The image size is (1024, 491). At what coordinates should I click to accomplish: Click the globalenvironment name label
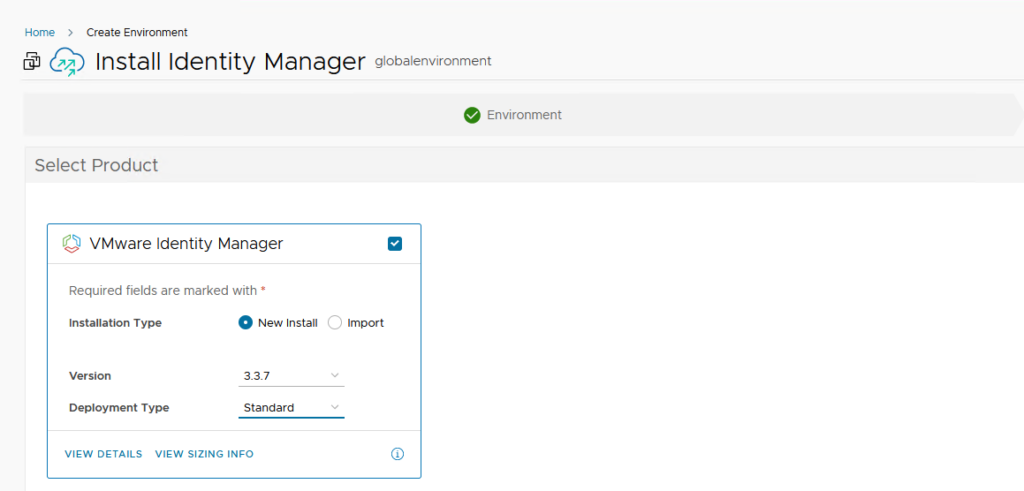(432, 61)
